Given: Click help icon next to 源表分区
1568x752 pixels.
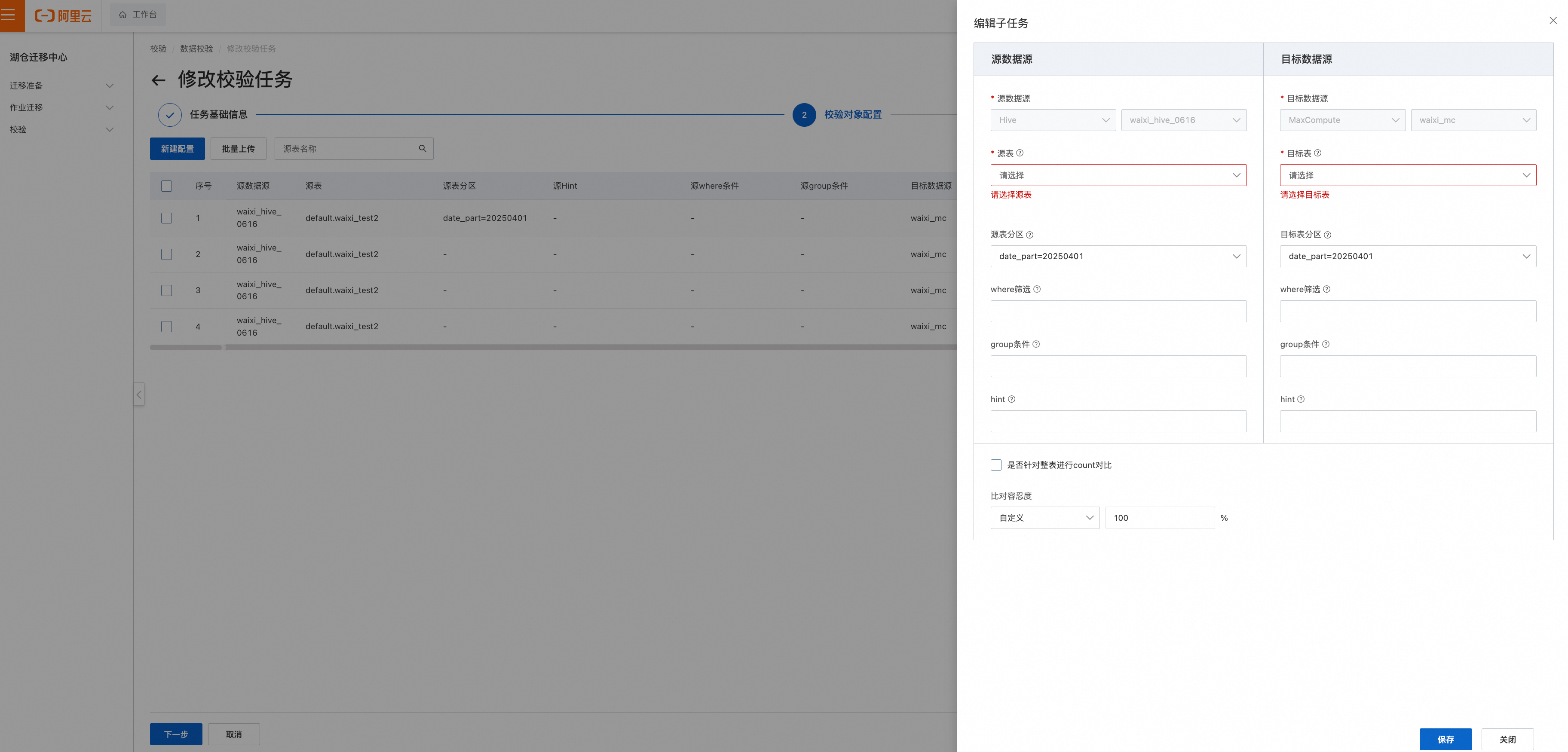Looking at the screenshot, I should click(x=1029, y=235).
